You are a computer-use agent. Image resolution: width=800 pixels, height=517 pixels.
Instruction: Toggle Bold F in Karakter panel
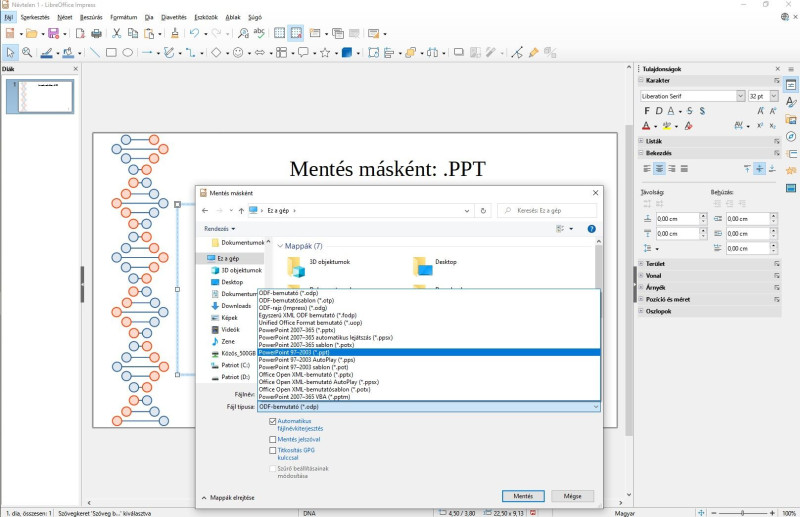click(x=647, y=111)
